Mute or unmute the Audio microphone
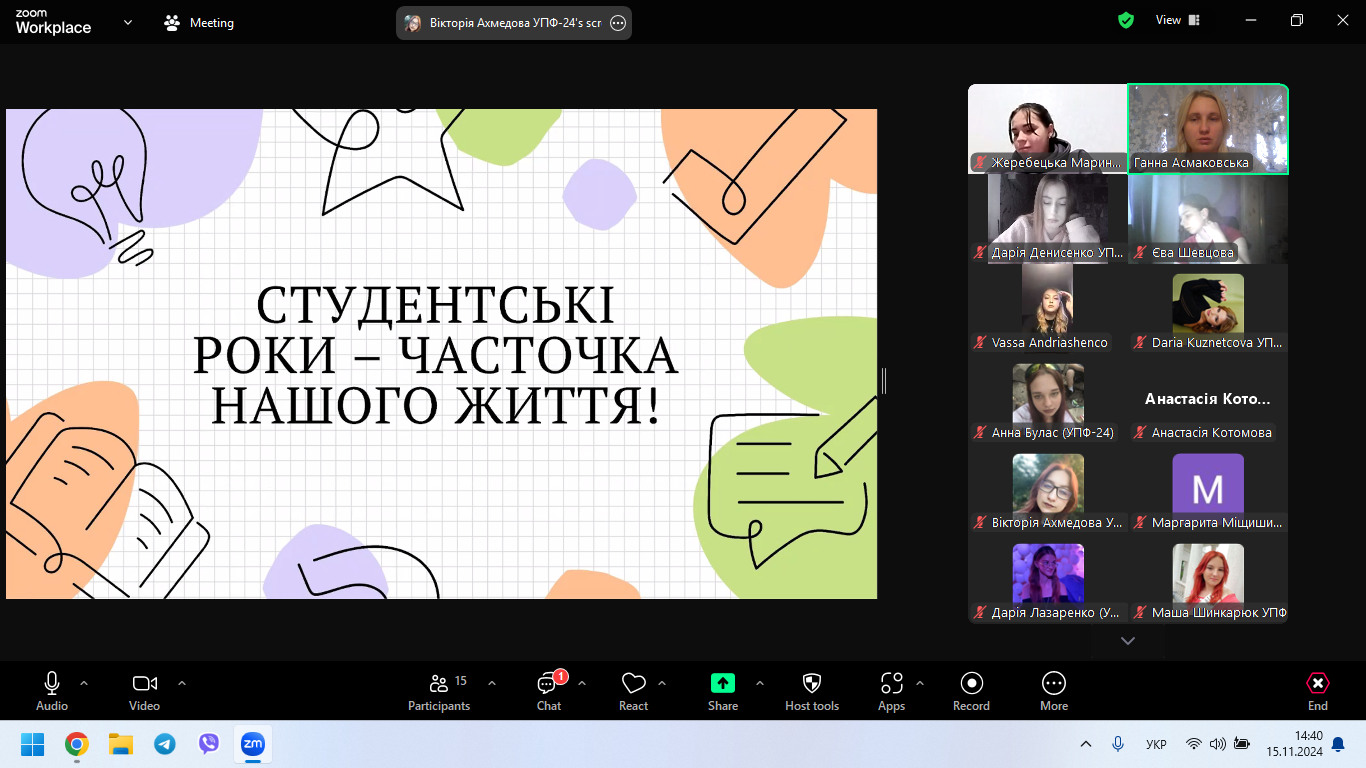The width and height of the screenshot is (1366, 768). click(x=52, y=691)
